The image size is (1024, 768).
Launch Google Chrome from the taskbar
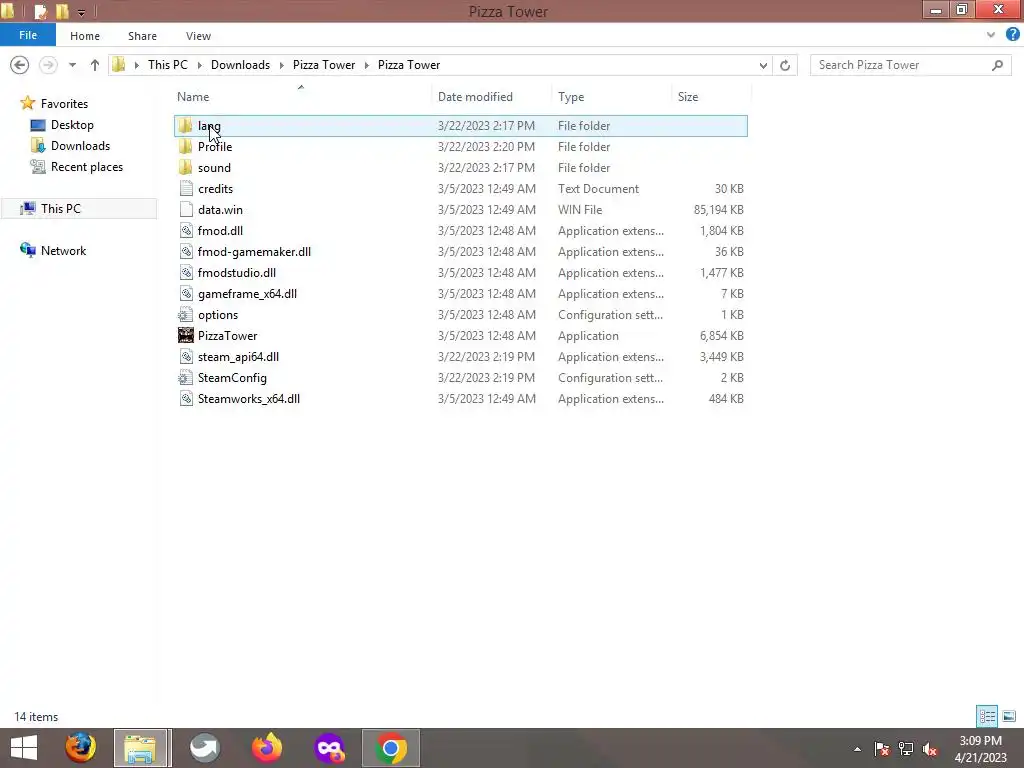(391, 748)
